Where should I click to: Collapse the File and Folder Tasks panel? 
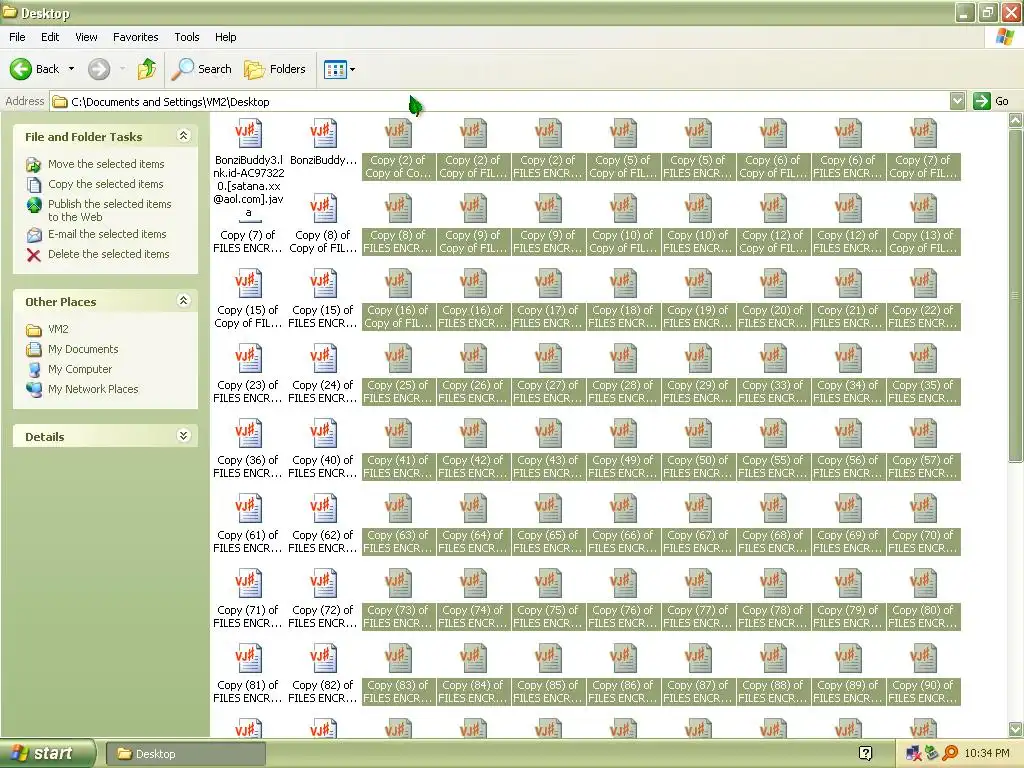point(184,136)
